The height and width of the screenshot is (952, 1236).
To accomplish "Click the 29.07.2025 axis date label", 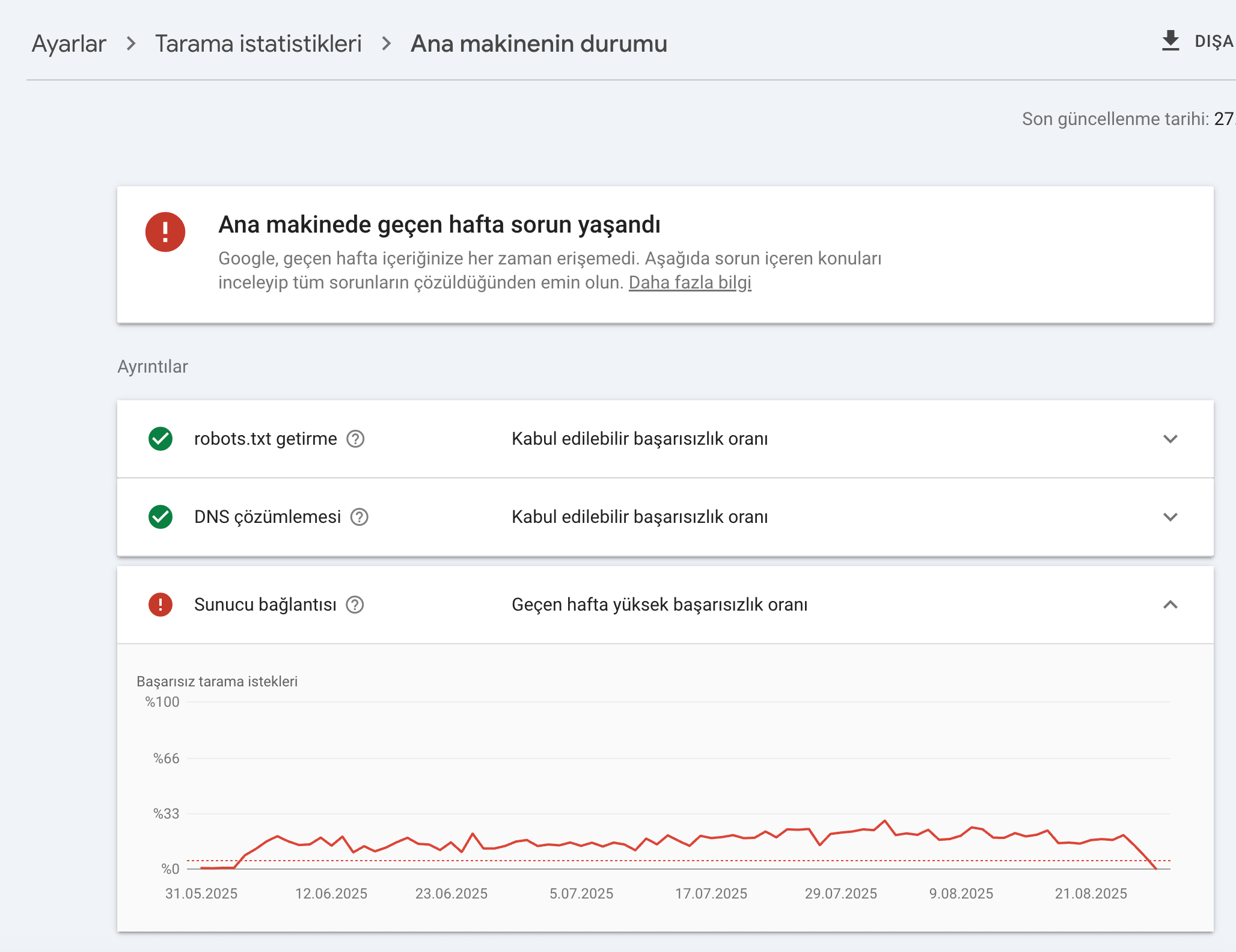I will pyautogui.click(x=841, y=894).
